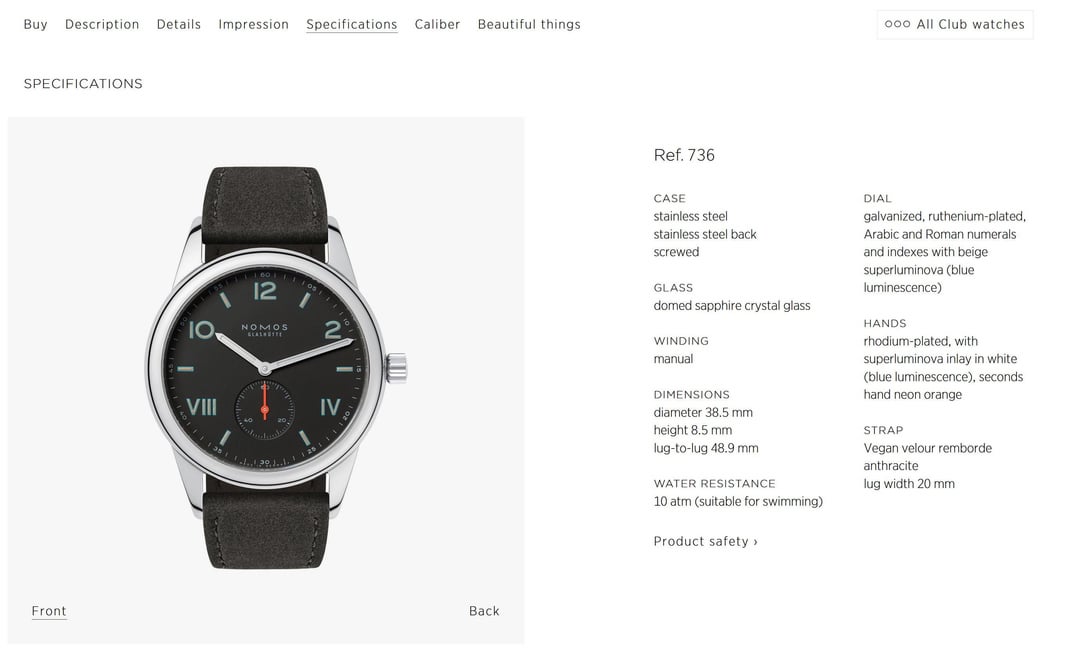
Task: Open the Details navigation item
Action: pyautogui.click(x=178, y=24)
